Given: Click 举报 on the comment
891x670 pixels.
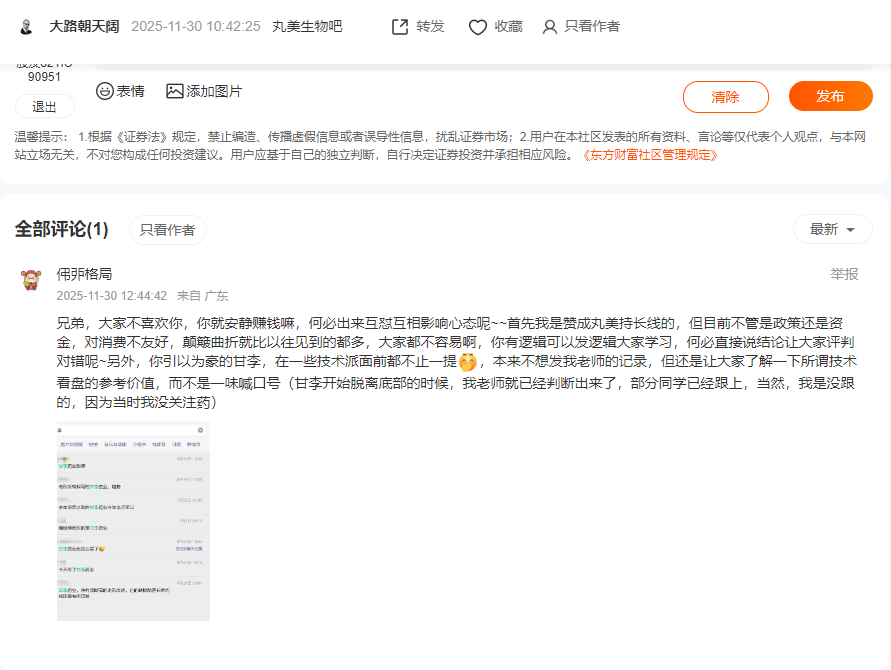Looking at the screenshot, I should pyautogui.click(x=844, y=274).
